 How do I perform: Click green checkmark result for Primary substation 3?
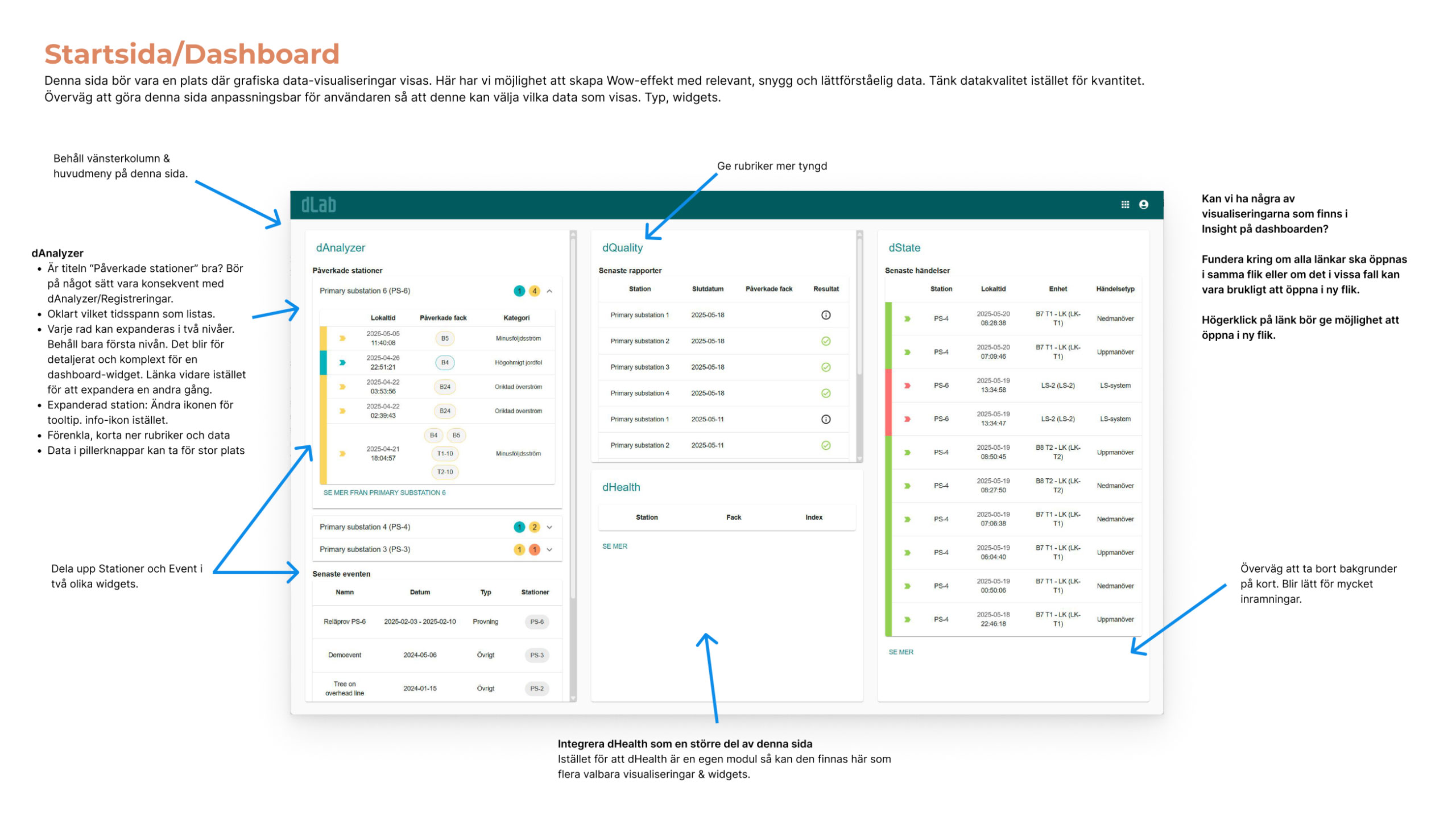point(826,367)
